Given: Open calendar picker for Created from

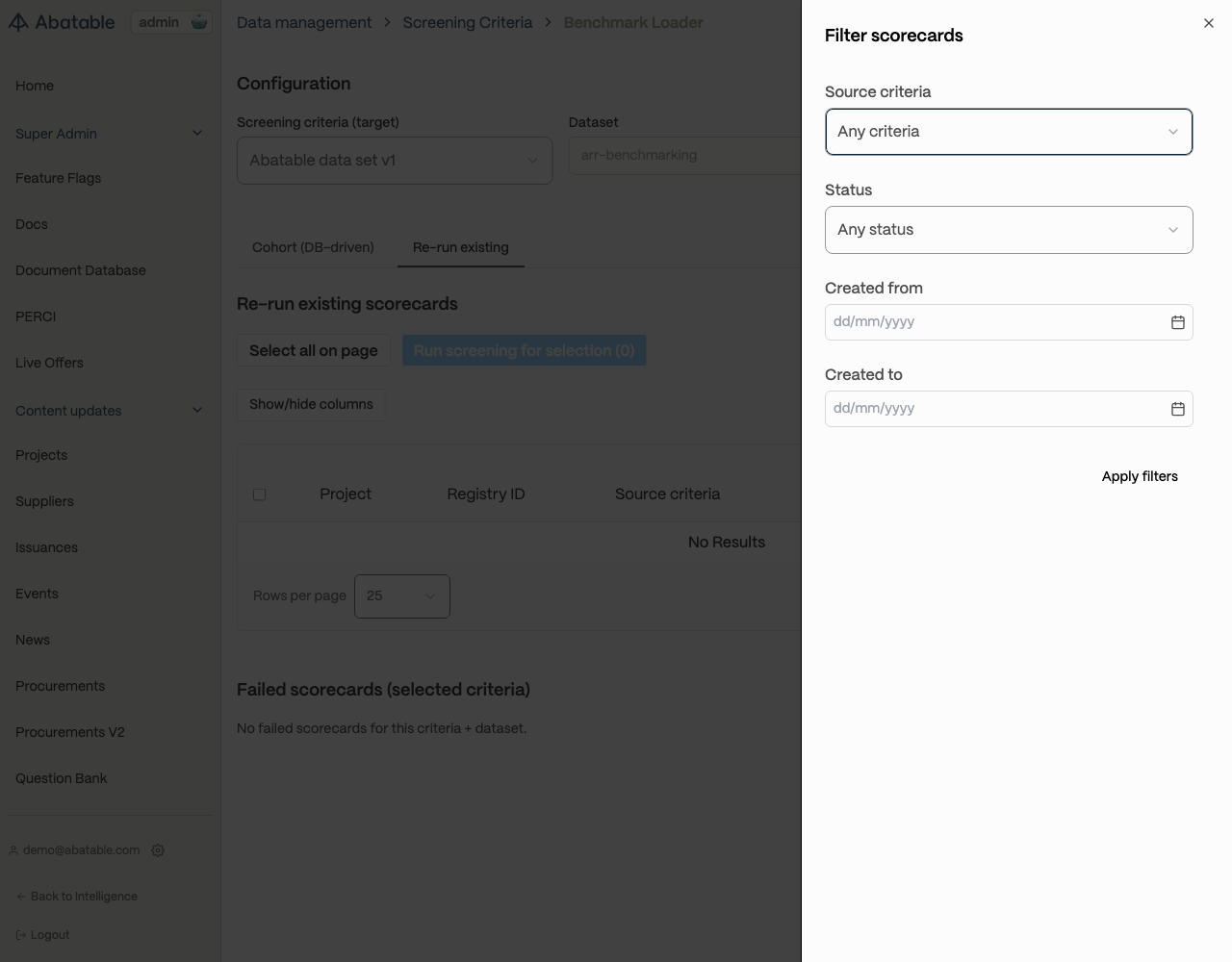Looking at the screenshot, I should 1177,322.
